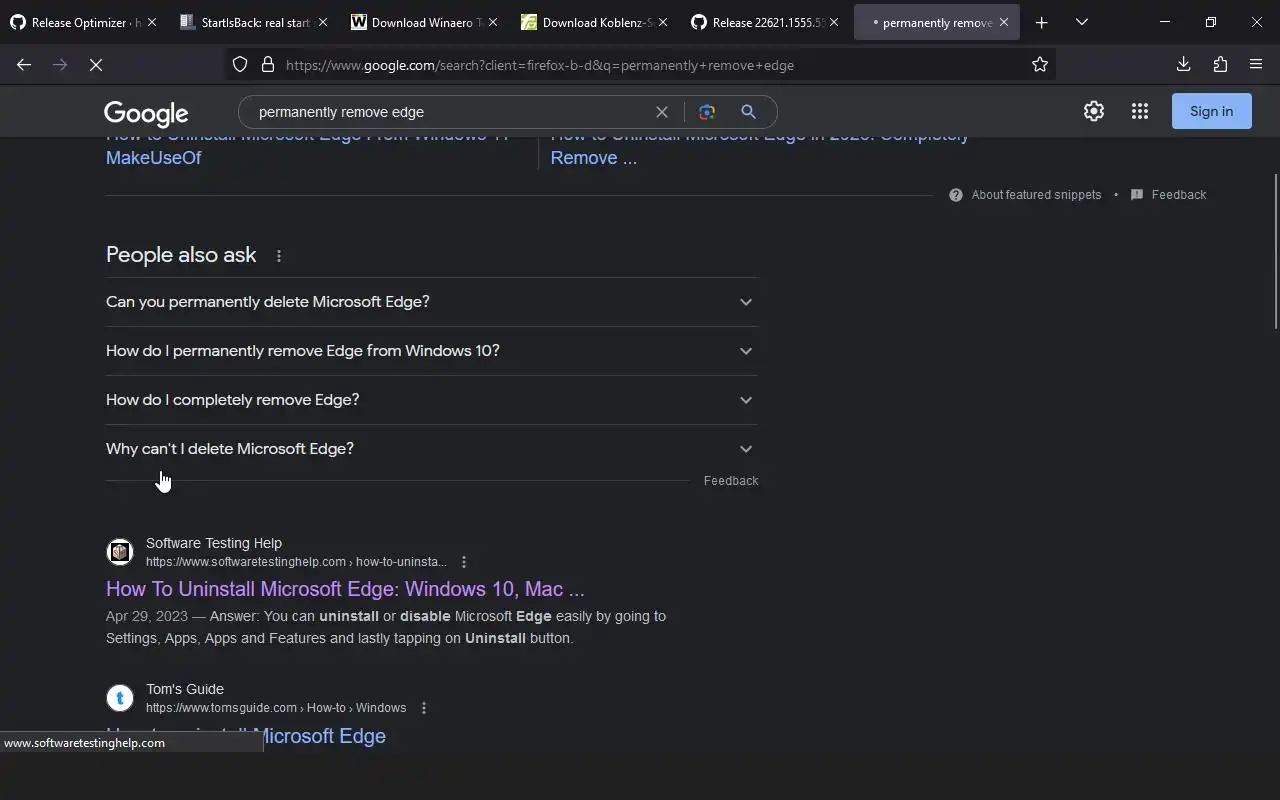The width and height of the screenshot is (1280, 800).
Task: View site security padlock info
Action: point(268,65)
